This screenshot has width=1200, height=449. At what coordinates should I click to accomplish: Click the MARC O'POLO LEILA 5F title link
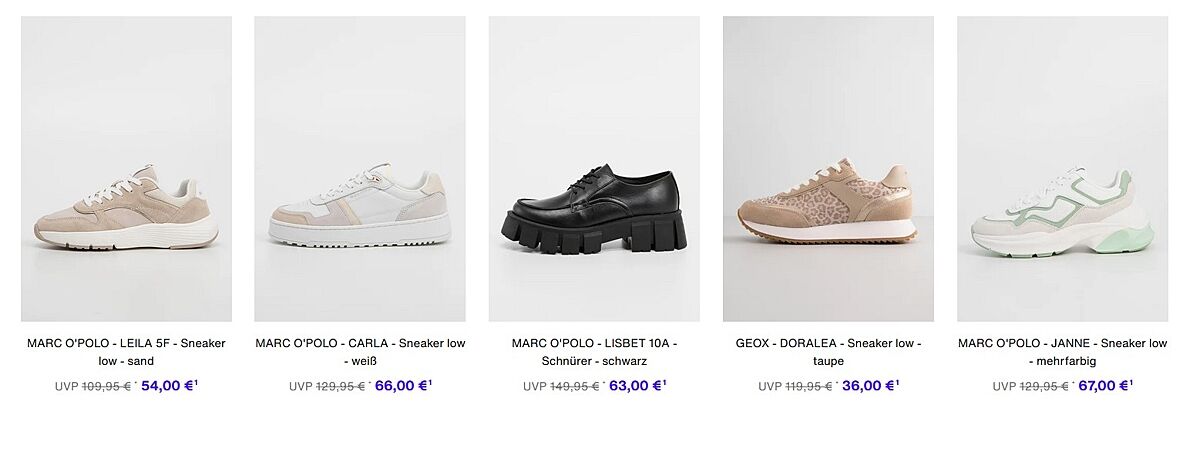click(126, 352)
